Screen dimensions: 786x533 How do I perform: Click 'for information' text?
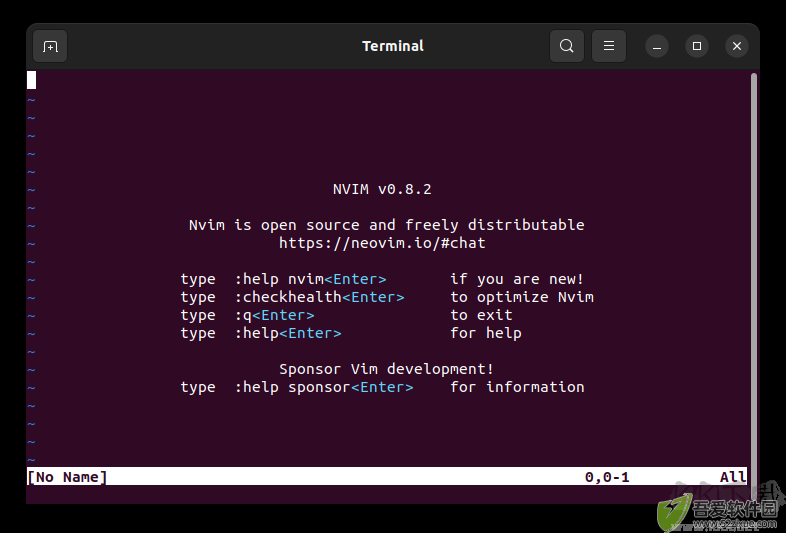[x=517, y=387]
